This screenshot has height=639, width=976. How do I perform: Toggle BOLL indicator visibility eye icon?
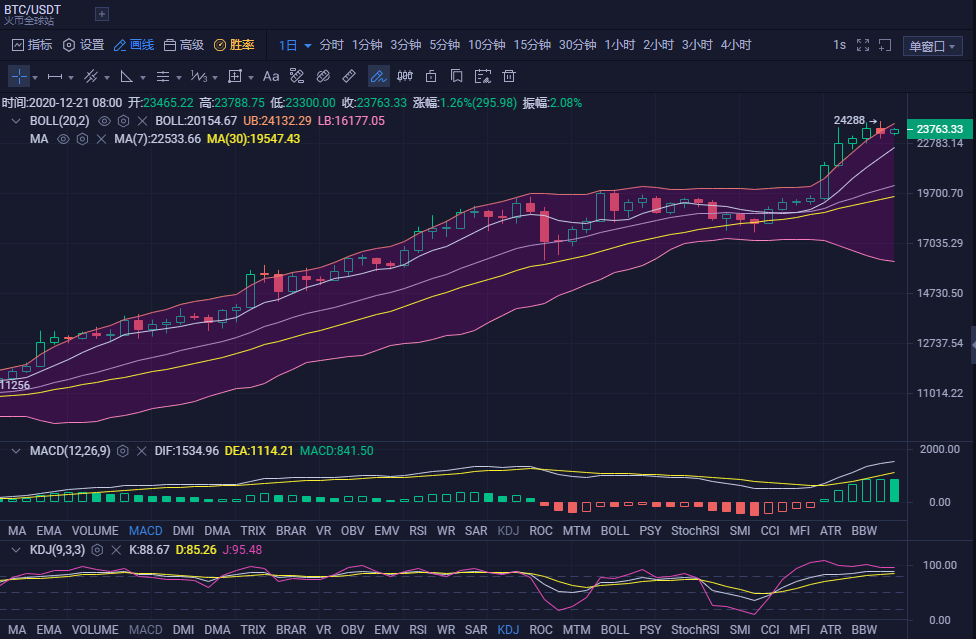point(104,121)
